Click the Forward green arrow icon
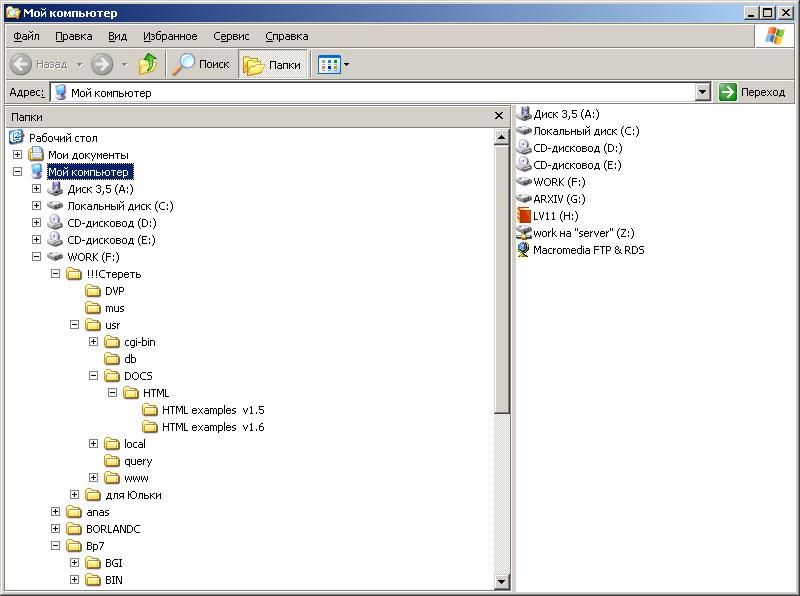The height and width of the screenshot is (596, 800). click(x=102, y=64)
